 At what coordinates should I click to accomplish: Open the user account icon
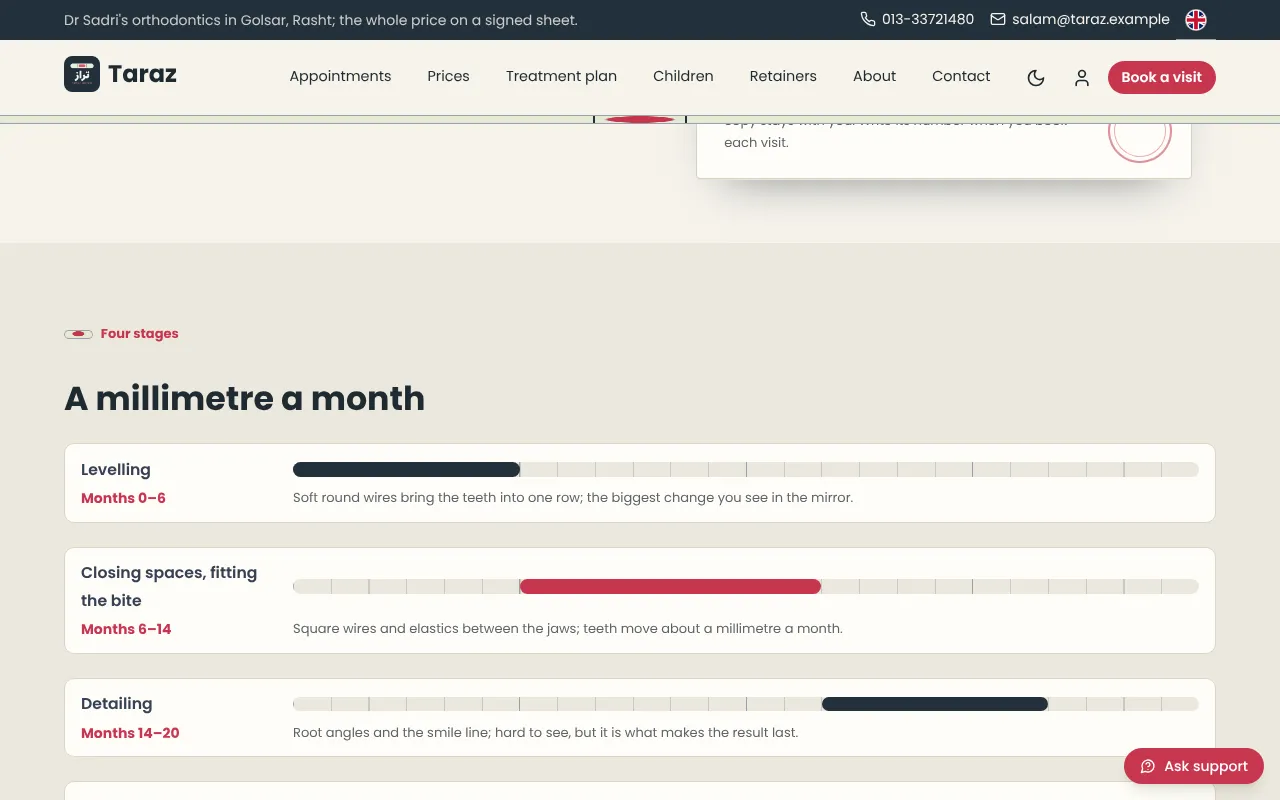1082,78
